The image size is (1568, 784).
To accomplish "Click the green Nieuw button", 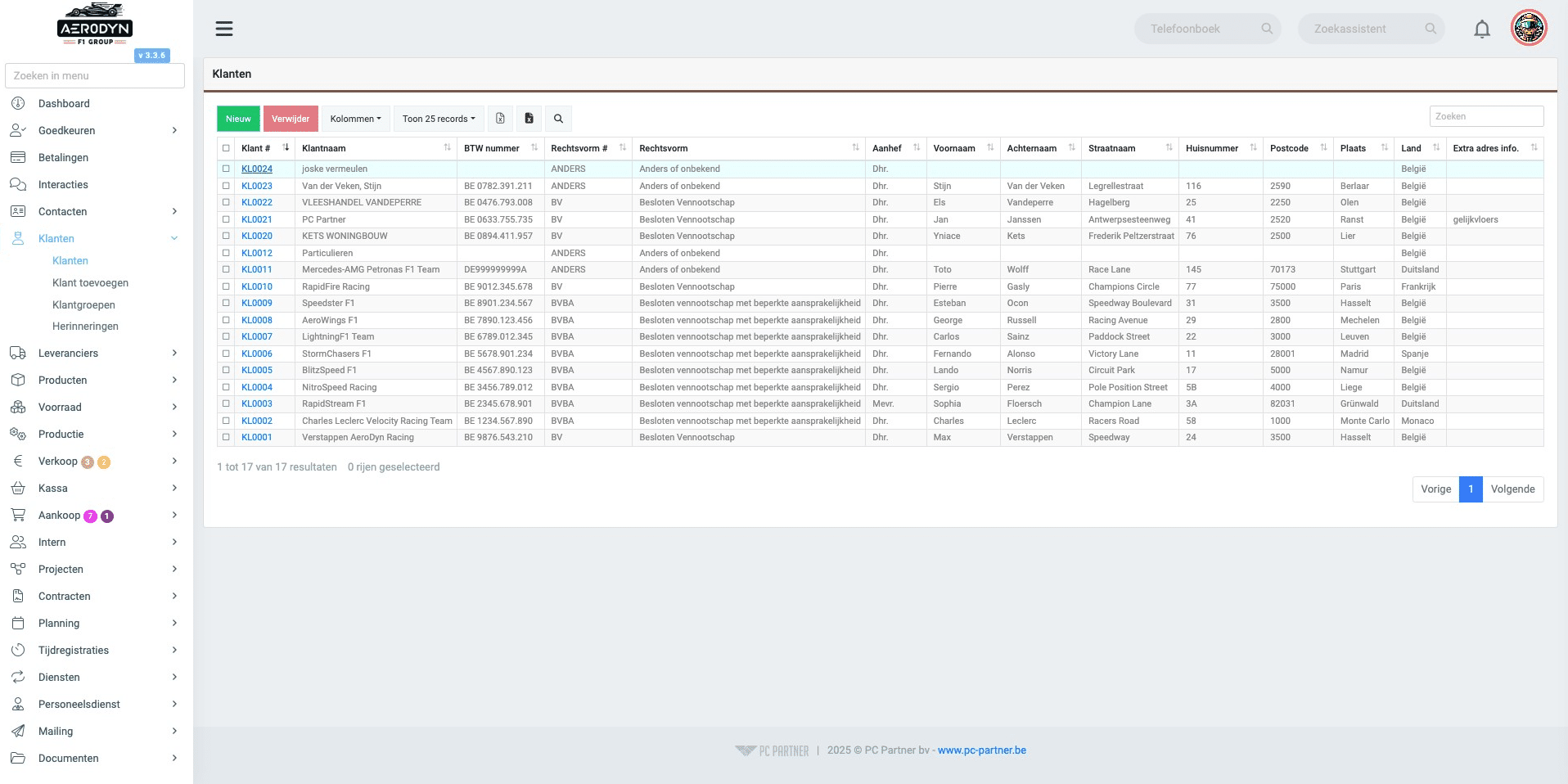I will [x=238, y=119].
